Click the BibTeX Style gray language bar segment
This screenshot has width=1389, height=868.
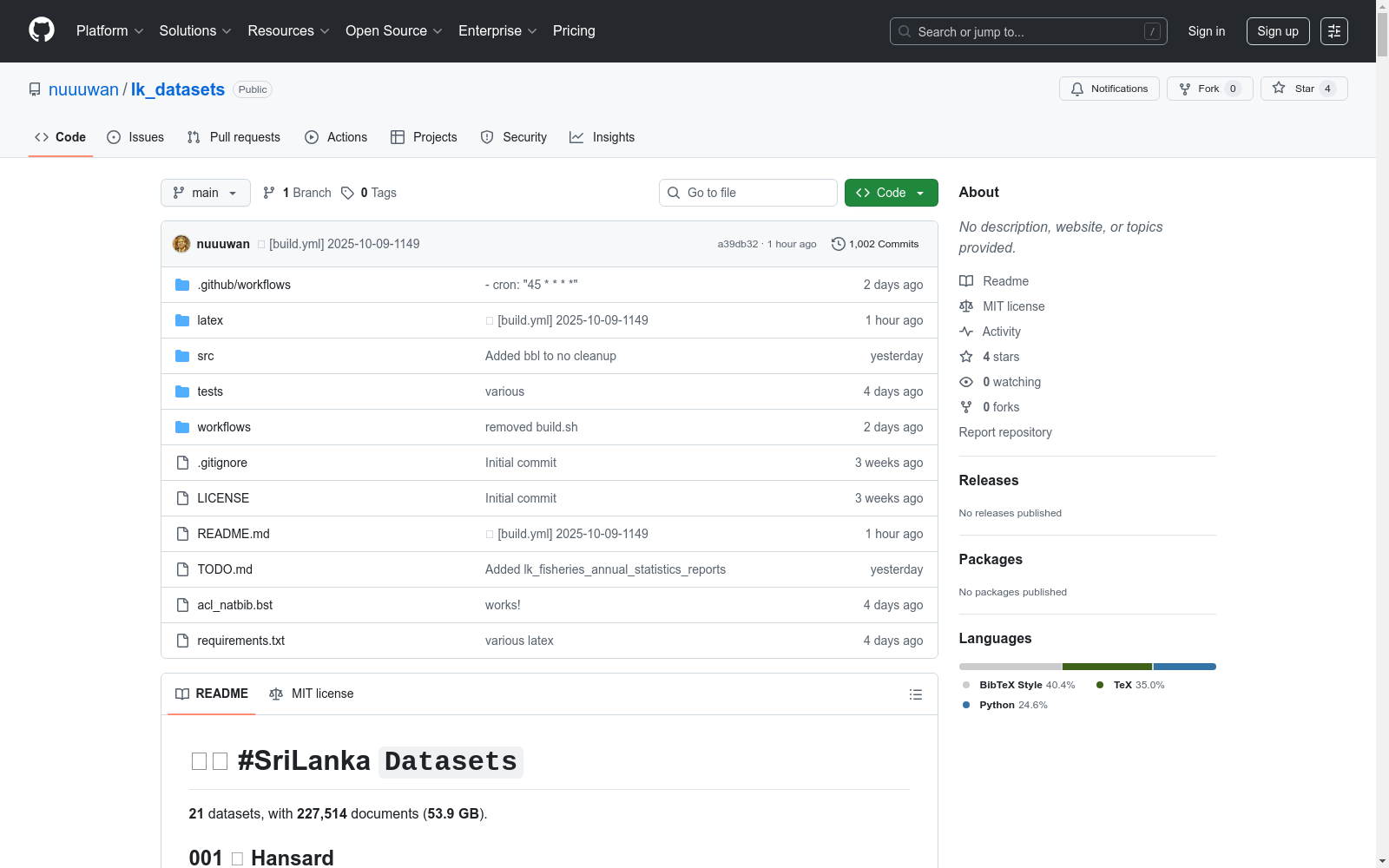[1010, 667]
